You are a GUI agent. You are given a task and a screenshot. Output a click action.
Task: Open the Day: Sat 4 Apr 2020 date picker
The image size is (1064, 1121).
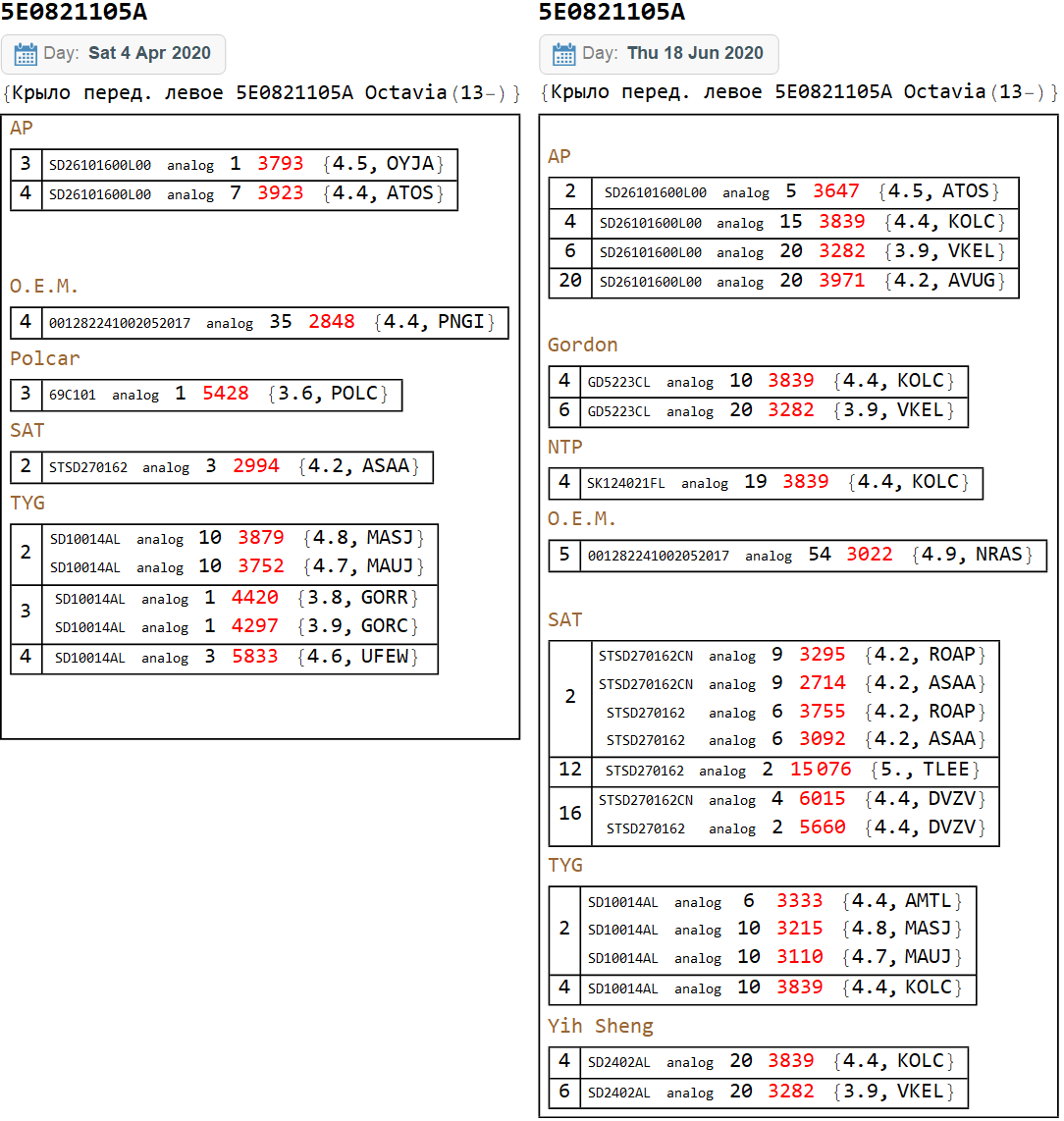click(x=113, y=54)
